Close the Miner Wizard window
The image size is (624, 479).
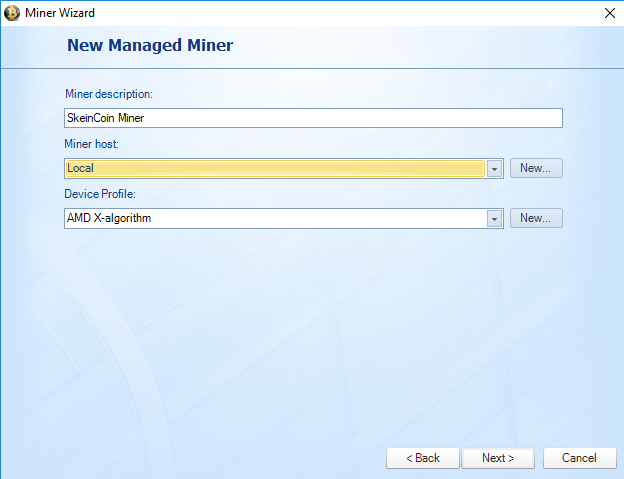[x=610, y=13]
